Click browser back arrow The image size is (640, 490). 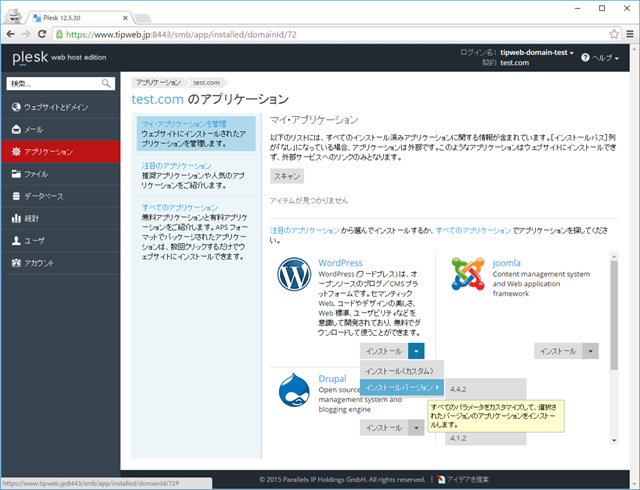coord(11,34)
